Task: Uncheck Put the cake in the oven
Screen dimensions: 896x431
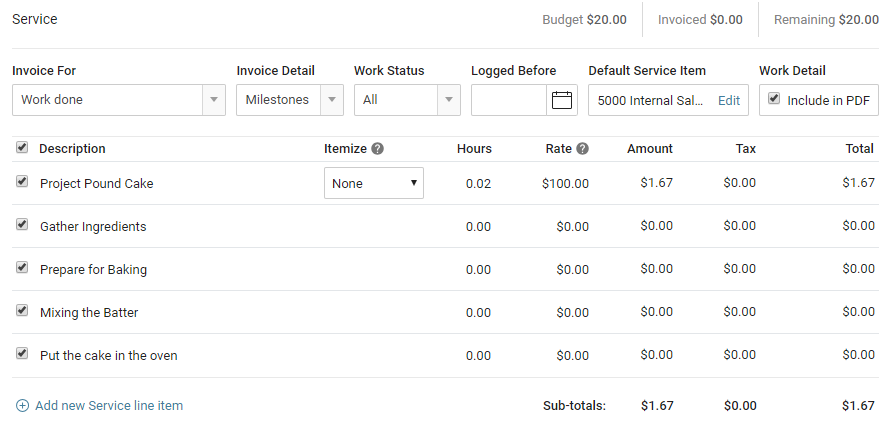Action: point(22,354)
